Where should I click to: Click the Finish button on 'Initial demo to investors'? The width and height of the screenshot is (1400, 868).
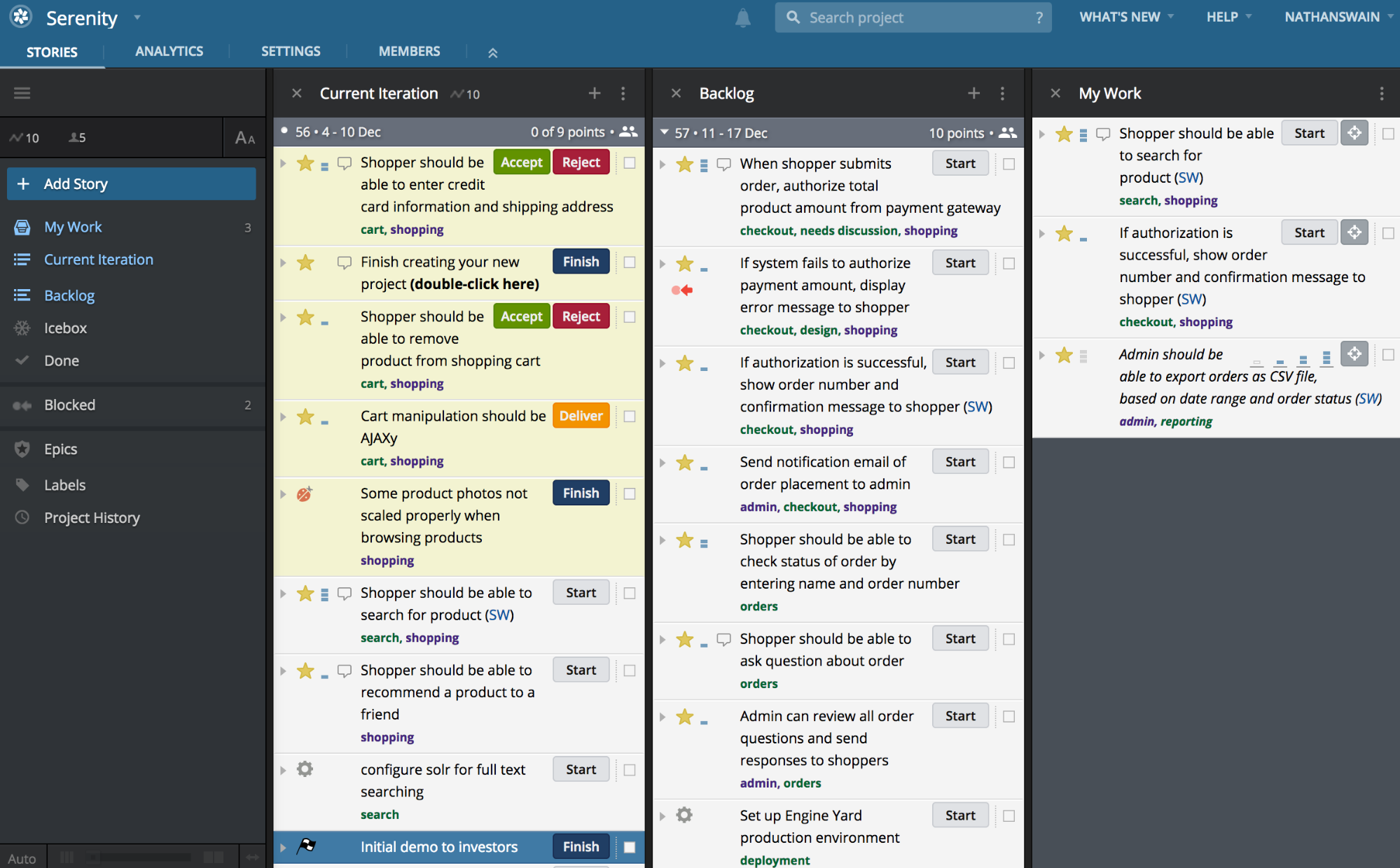click(580, 846)
